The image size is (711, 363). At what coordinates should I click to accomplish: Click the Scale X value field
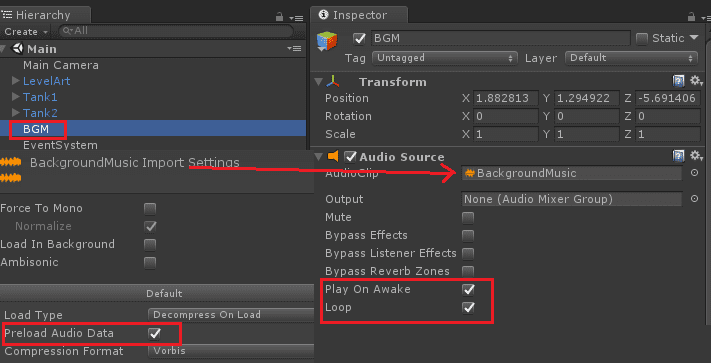(x=506, y=135)
